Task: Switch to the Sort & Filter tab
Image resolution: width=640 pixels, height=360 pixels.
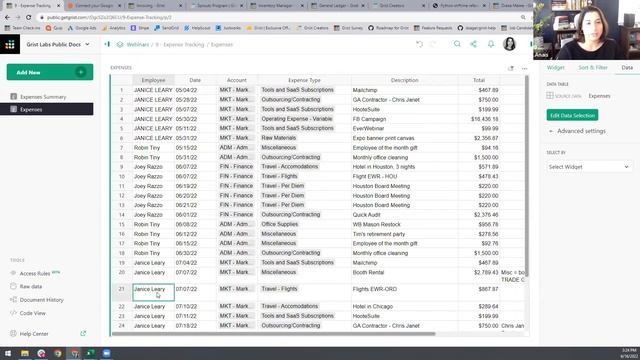Action: click(593, 67)
